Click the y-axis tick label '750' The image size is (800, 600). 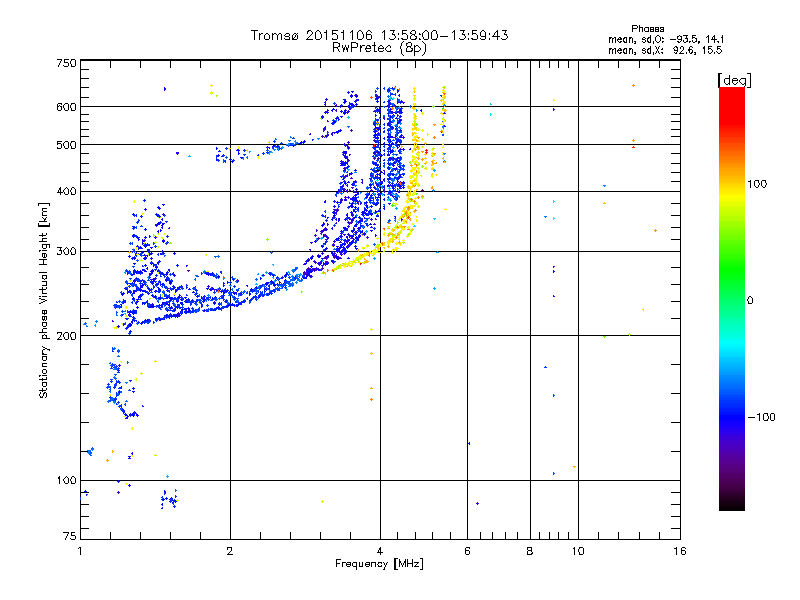[x=66, y=63]
